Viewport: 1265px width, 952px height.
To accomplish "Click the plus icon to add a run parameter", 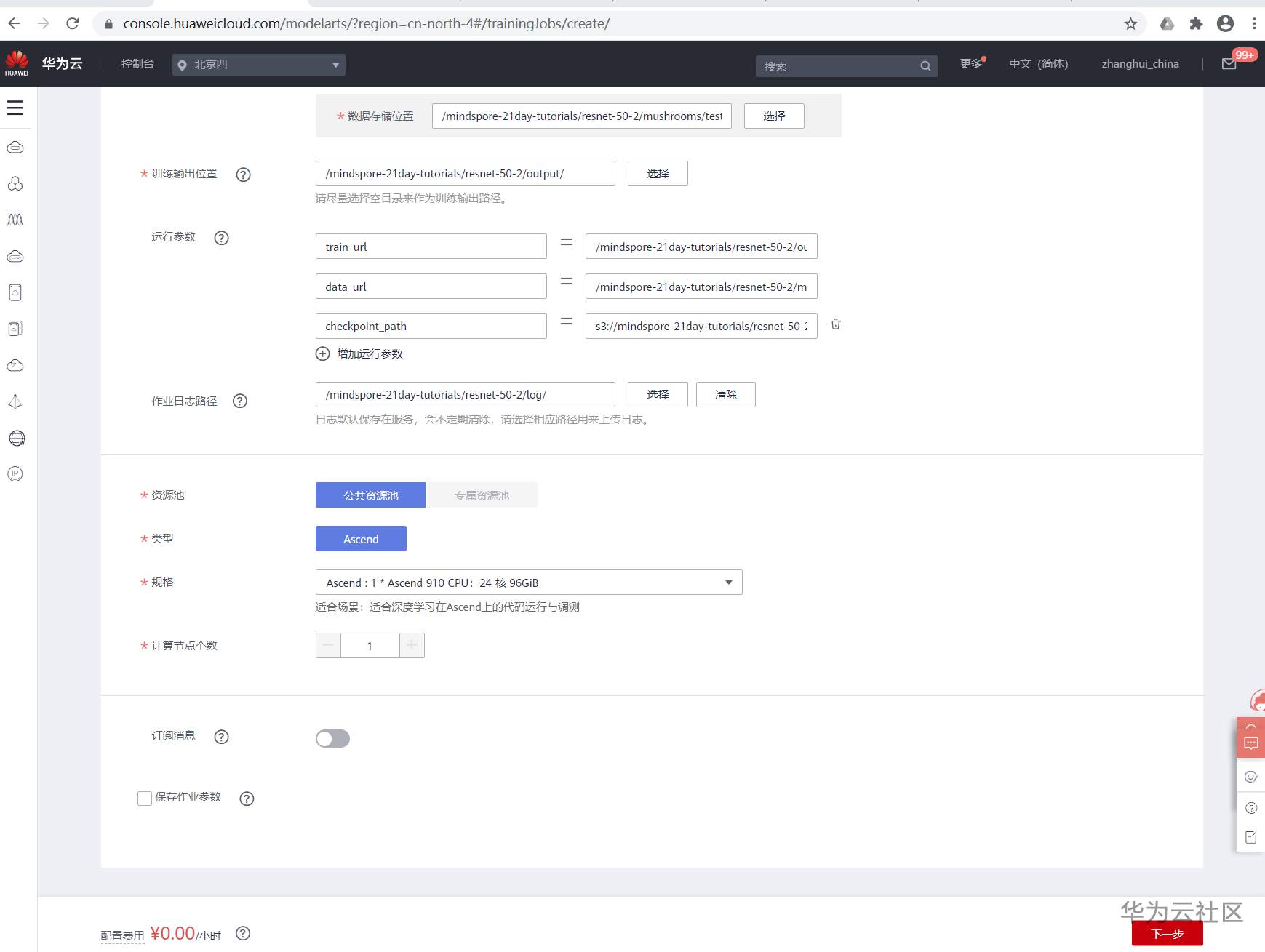I will pos(322,353).
